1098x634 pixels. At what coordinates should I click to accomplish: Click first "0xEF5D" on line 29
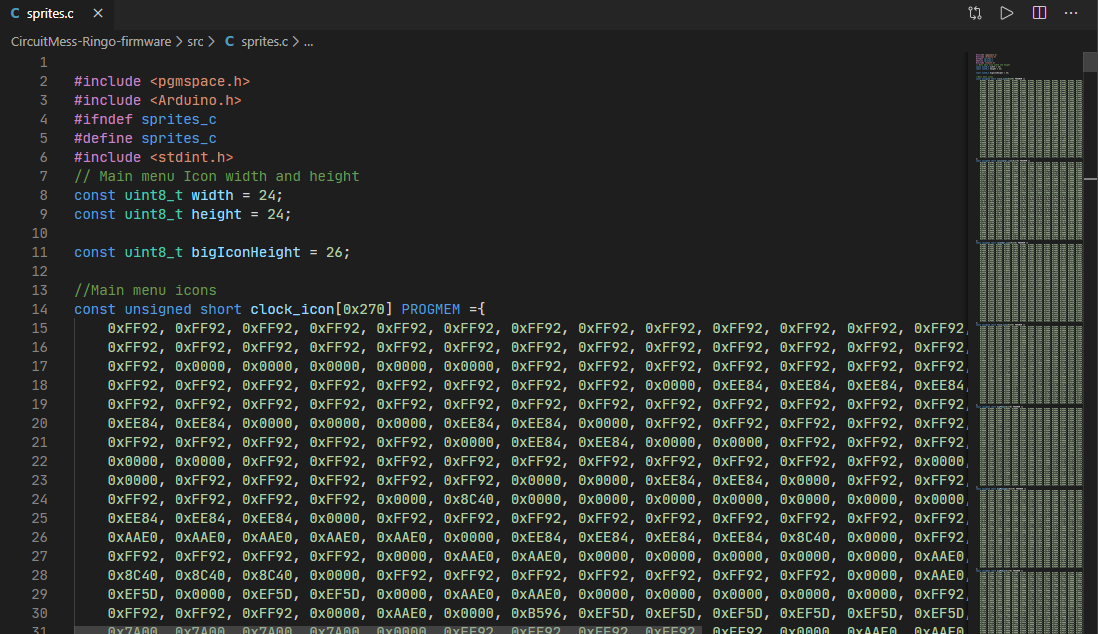132,595
